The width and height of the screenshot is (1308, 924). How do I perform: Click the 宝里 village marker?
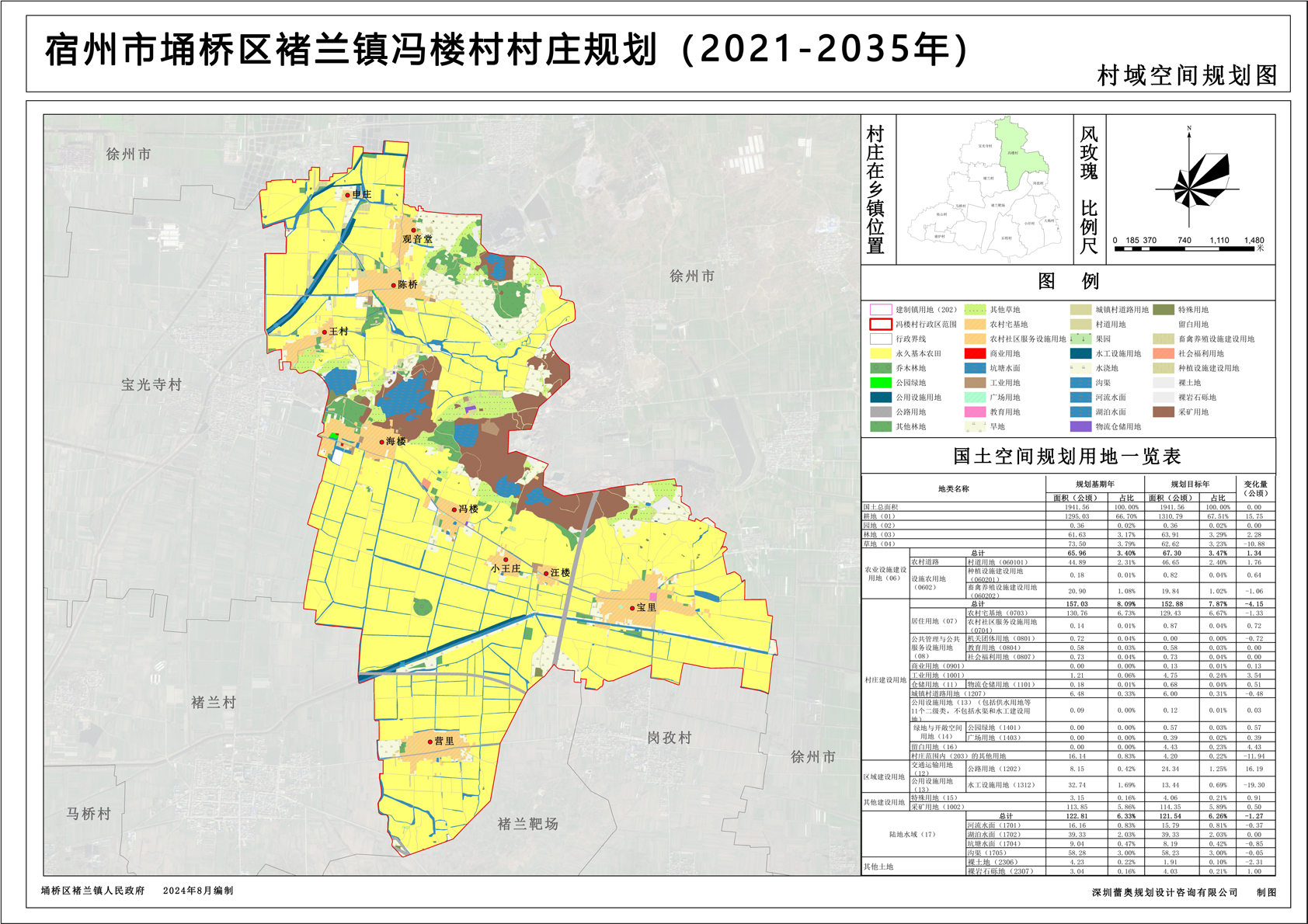[x=631, y=608]
